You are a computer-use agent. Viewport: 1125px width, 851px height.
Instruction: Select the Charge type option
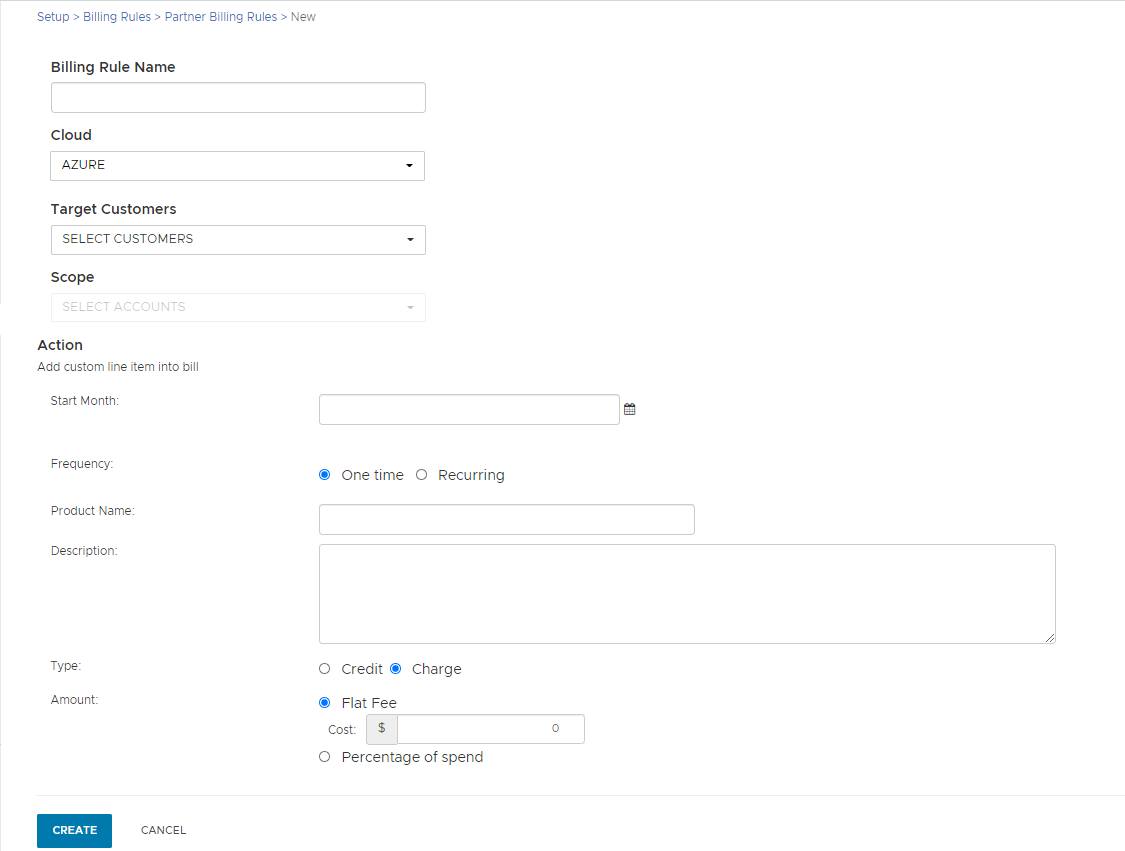(x=396, y=668)
